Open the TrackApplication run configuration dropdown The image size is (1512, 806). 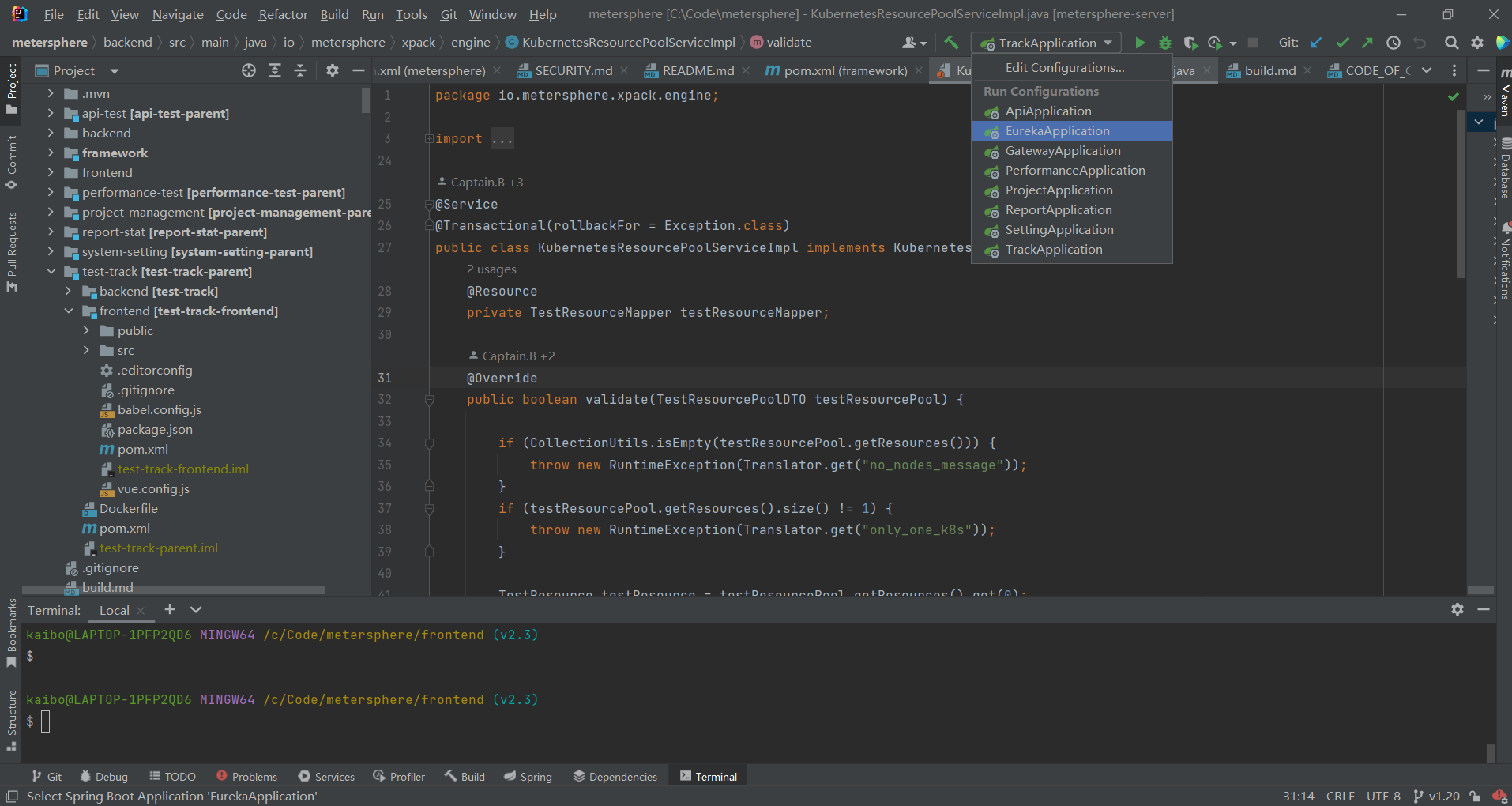pyautogui.click(x=1046, y=43)
